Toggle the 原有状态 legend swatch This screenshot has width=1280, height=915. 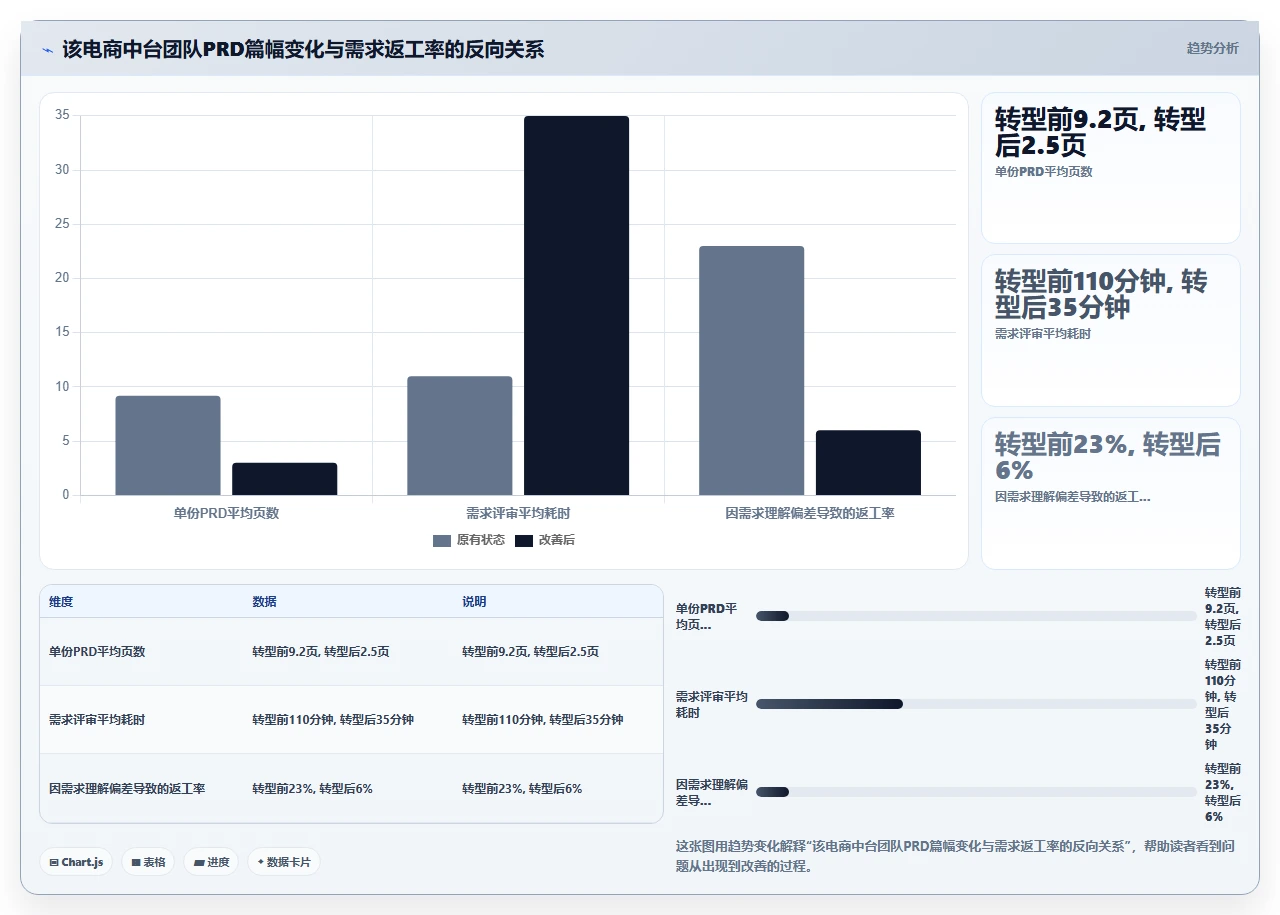tap(442, 540)
